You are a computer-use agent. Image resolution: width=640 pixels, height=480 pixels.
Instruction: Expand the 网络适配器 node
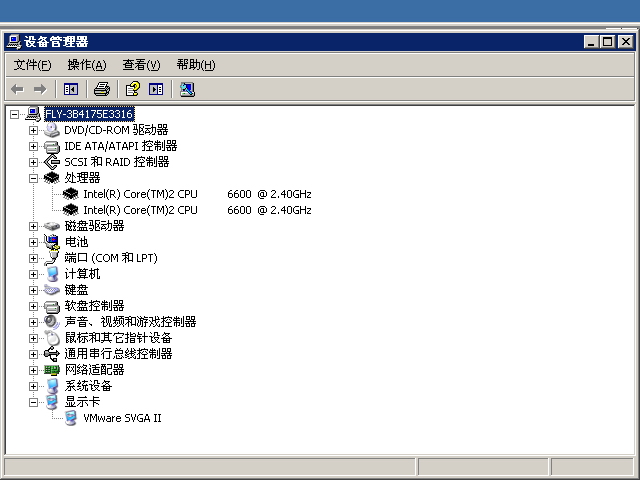coord(33,370)
